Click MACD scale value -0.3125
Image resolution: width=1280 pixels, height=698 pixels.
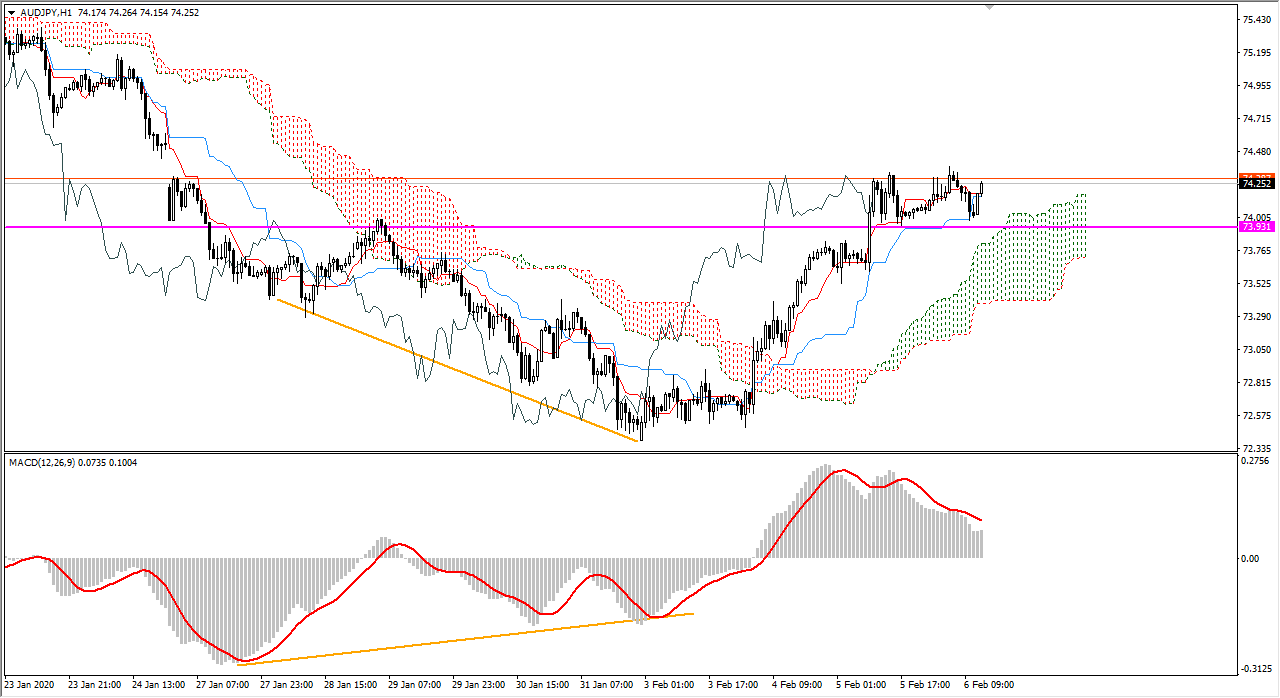pos(1254,670)
